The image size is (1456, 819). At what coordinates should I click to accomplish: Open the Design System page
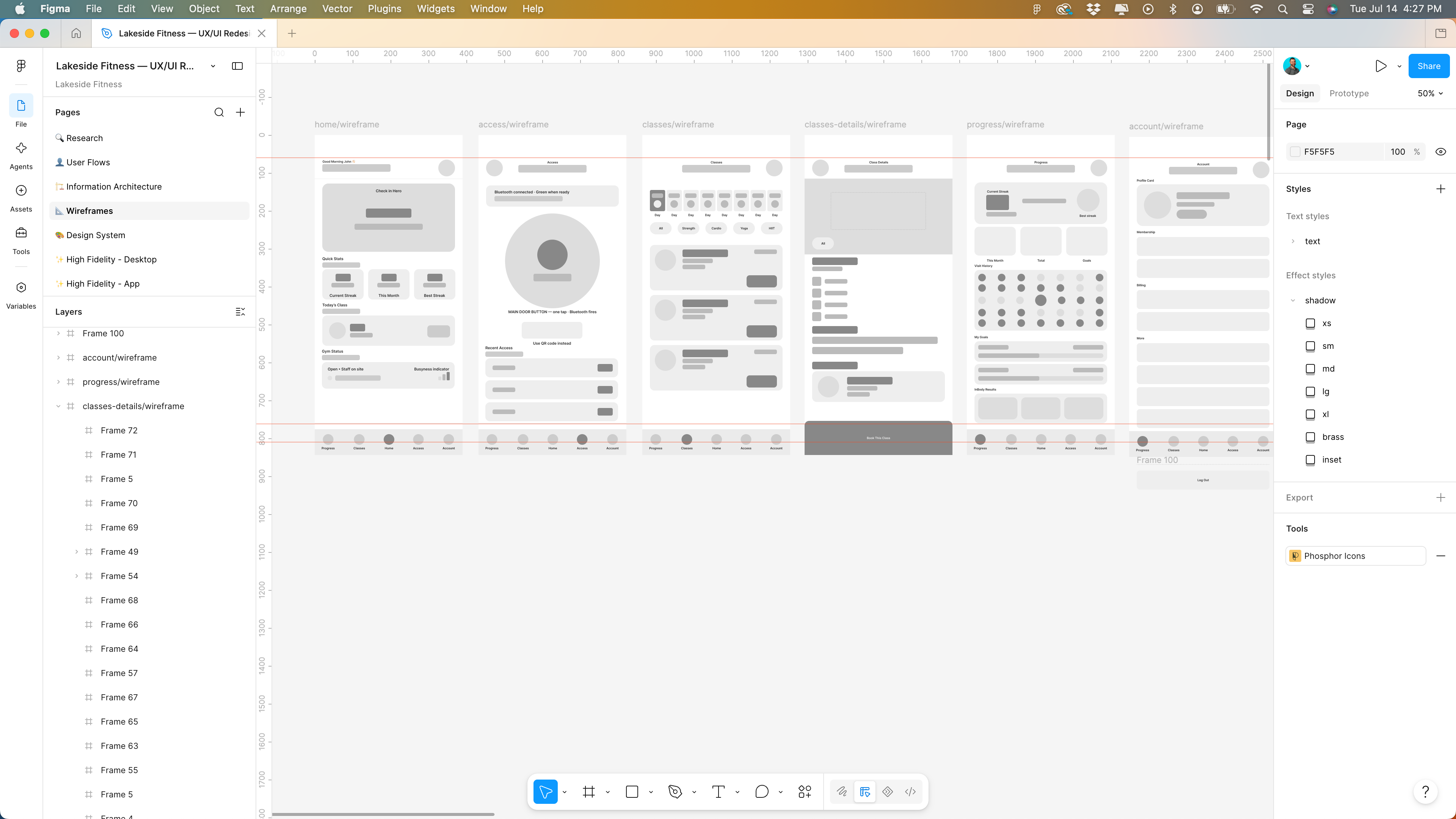tap(150, 235)
